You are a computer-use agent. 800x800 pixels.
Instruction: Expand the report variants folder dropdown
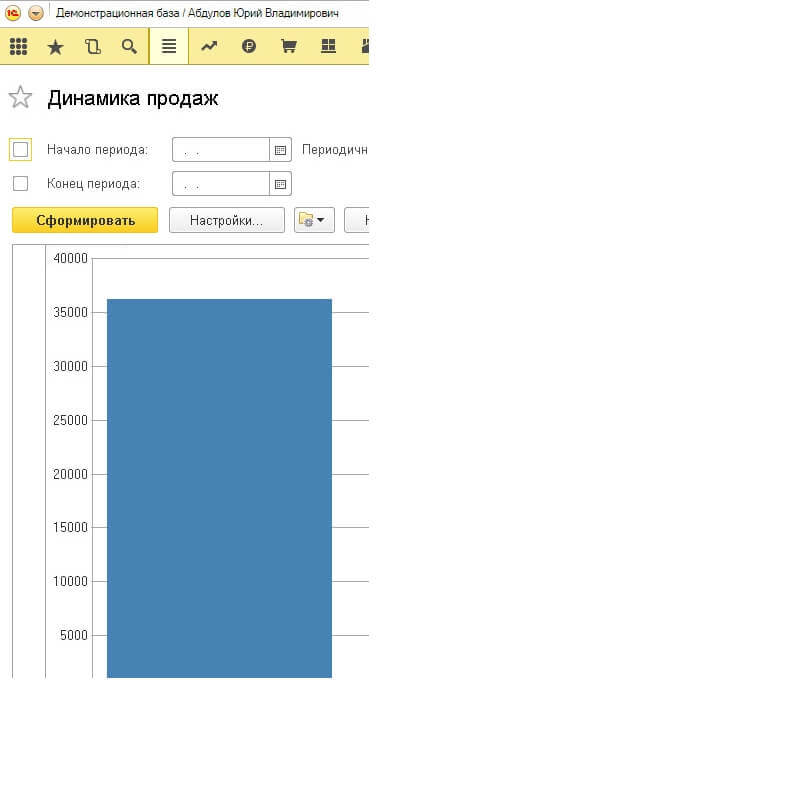click(x=314, y=220)
